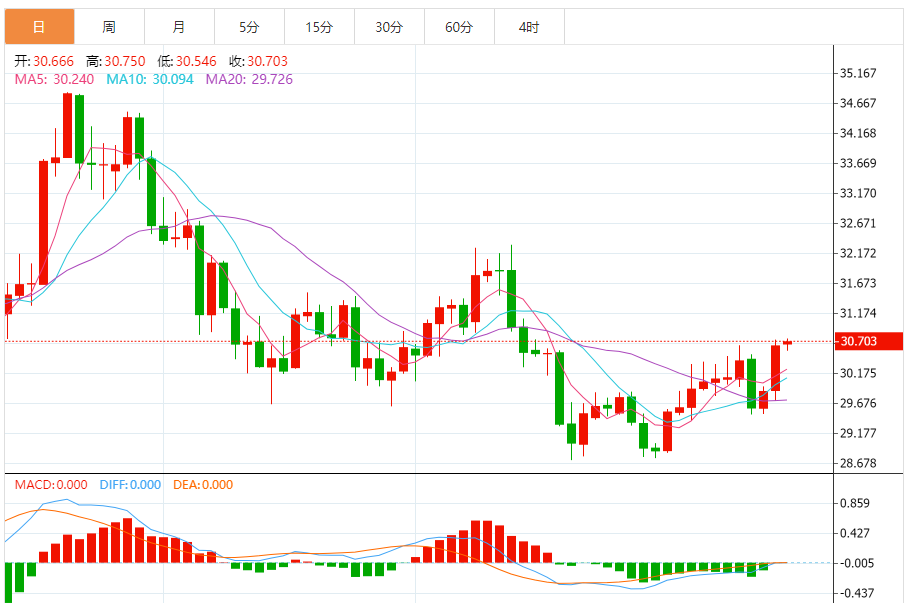
Task: Click the DEA:0.000 indicator label
Action: pos(203,485)
